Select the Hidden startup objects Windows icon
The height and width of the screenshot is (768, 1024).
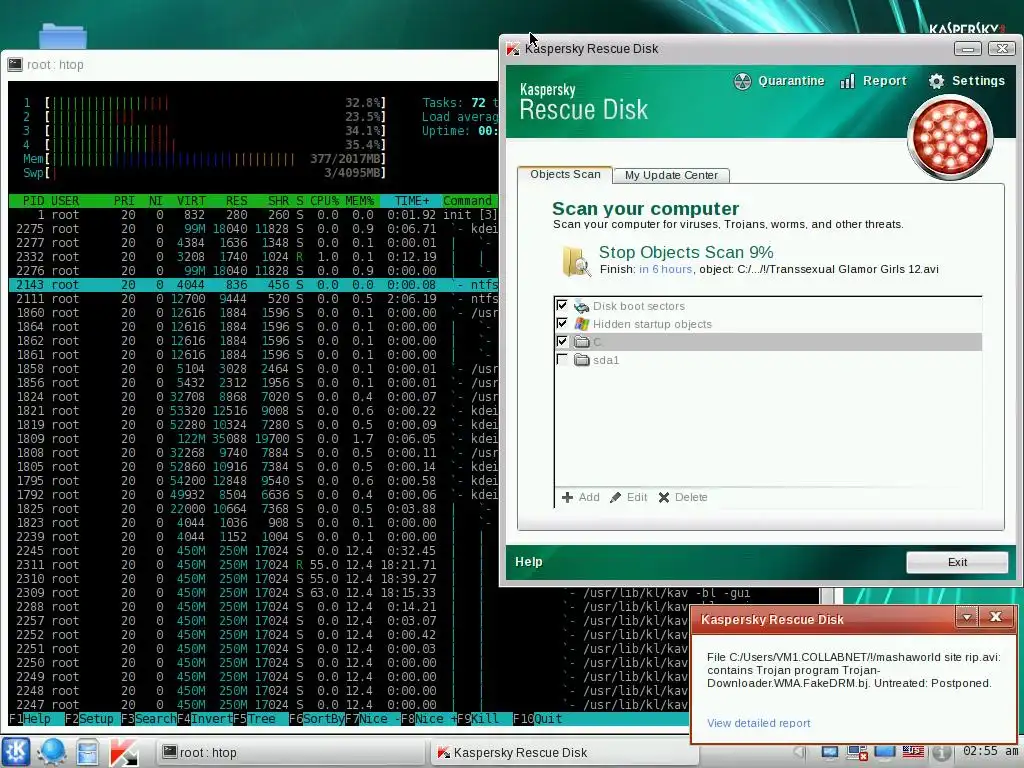click(581, 323)
